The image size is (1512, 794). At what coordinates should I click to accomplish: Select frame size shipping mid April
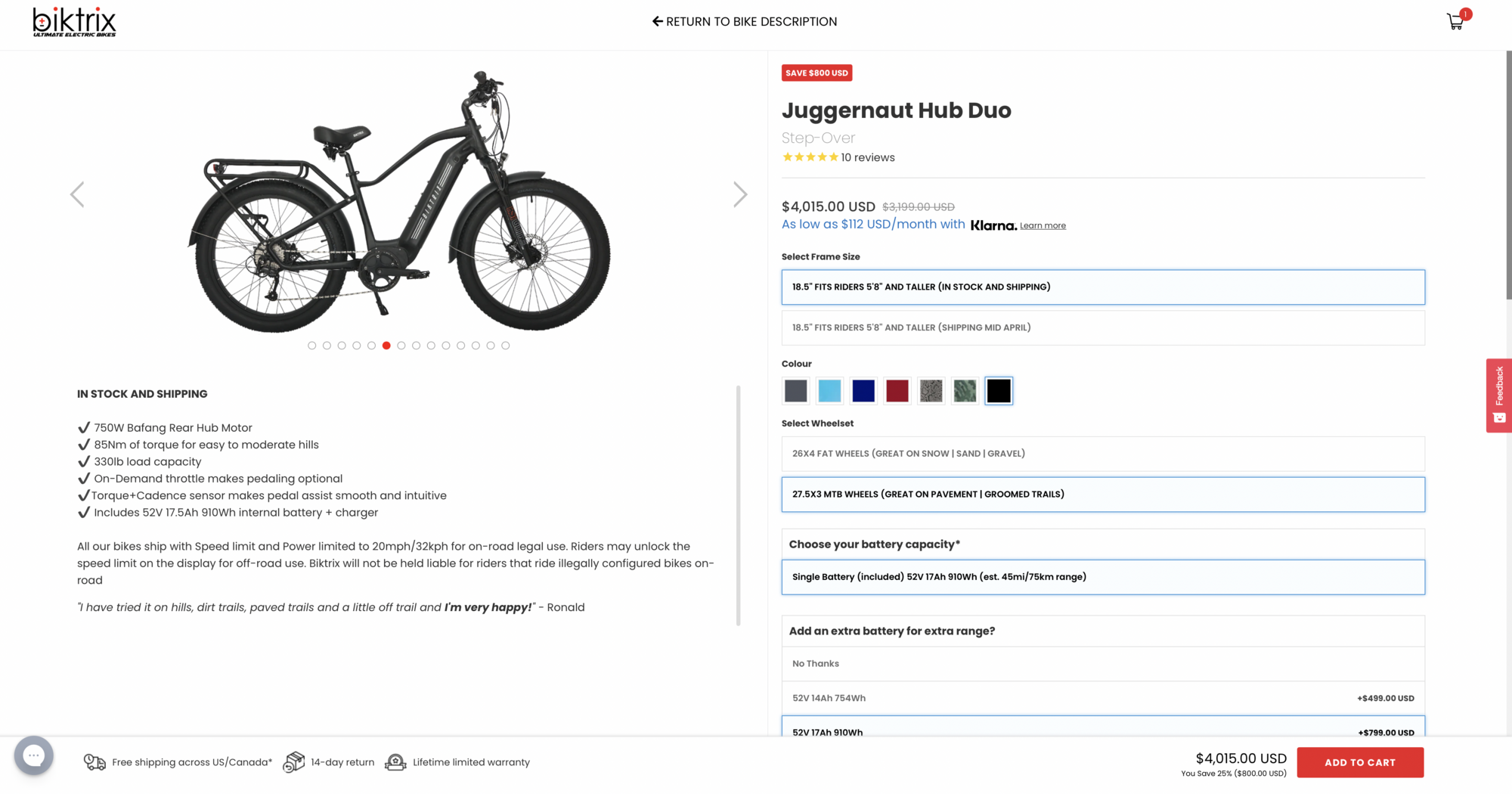pos(1102,327)
